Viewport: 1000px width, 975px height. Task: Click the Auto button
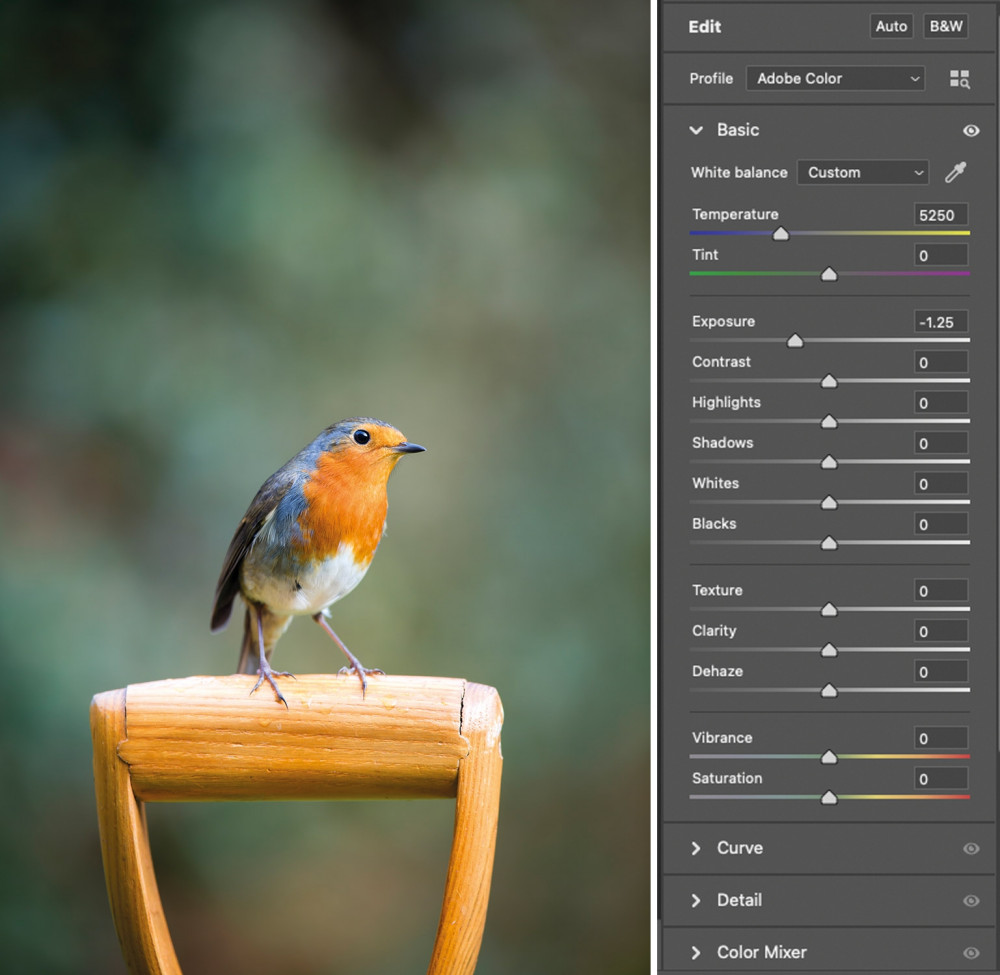[891, 26]
